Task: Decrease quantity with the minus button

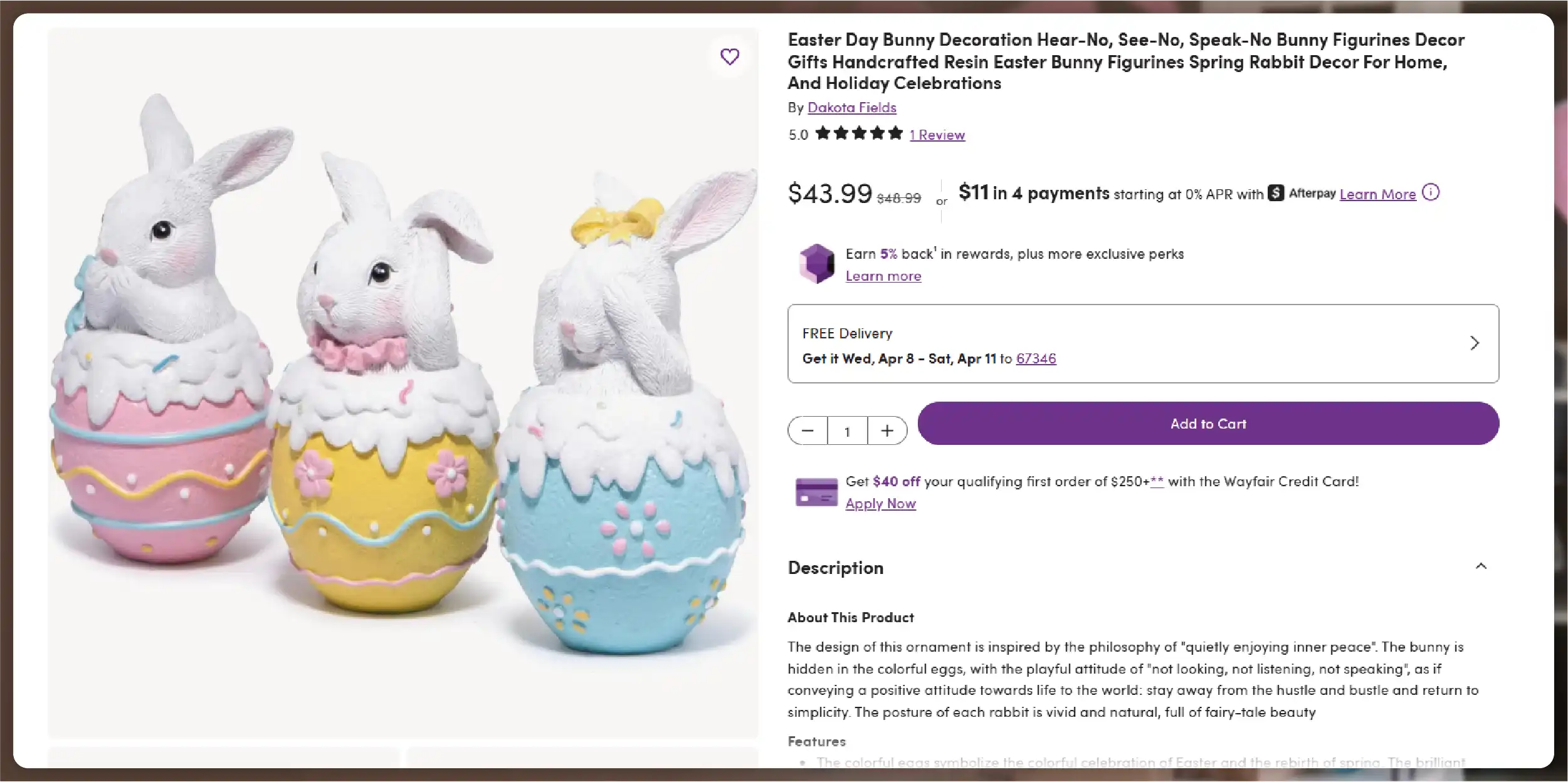Action: point(808,430)
